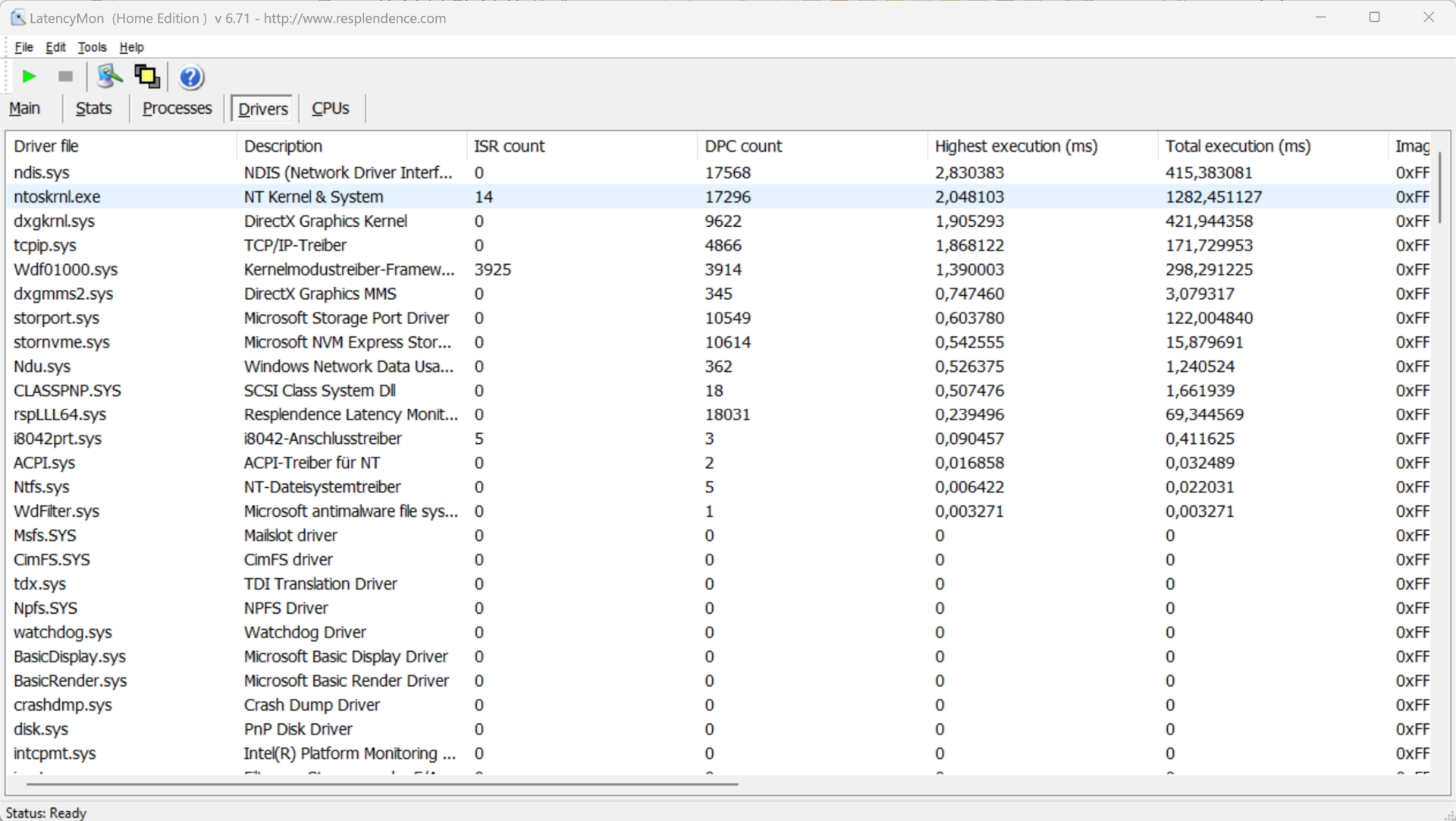Click the gray stop monitoring icon

[x=66, y=77]
